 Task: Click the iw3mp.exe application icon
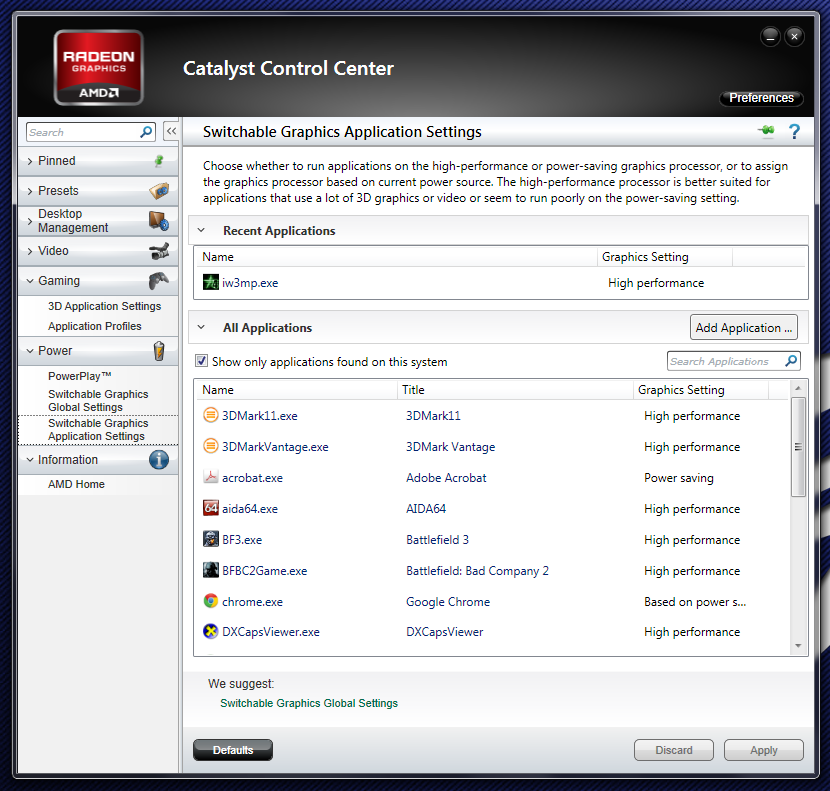211,282
